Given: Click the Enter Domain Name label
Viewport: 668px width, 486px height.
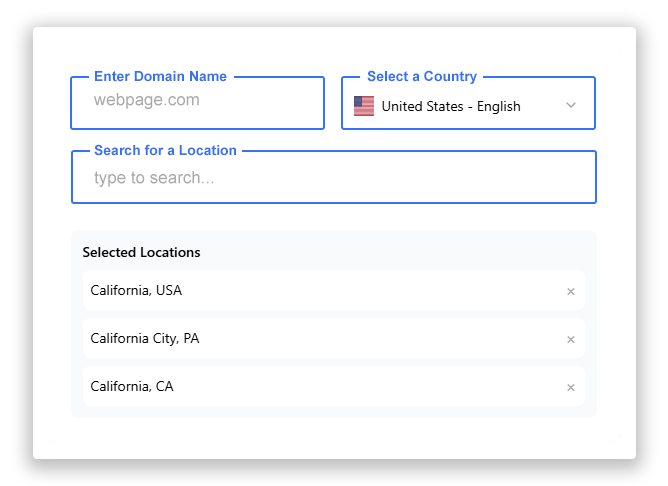Looking at the screenshot, I should (160, 76).
